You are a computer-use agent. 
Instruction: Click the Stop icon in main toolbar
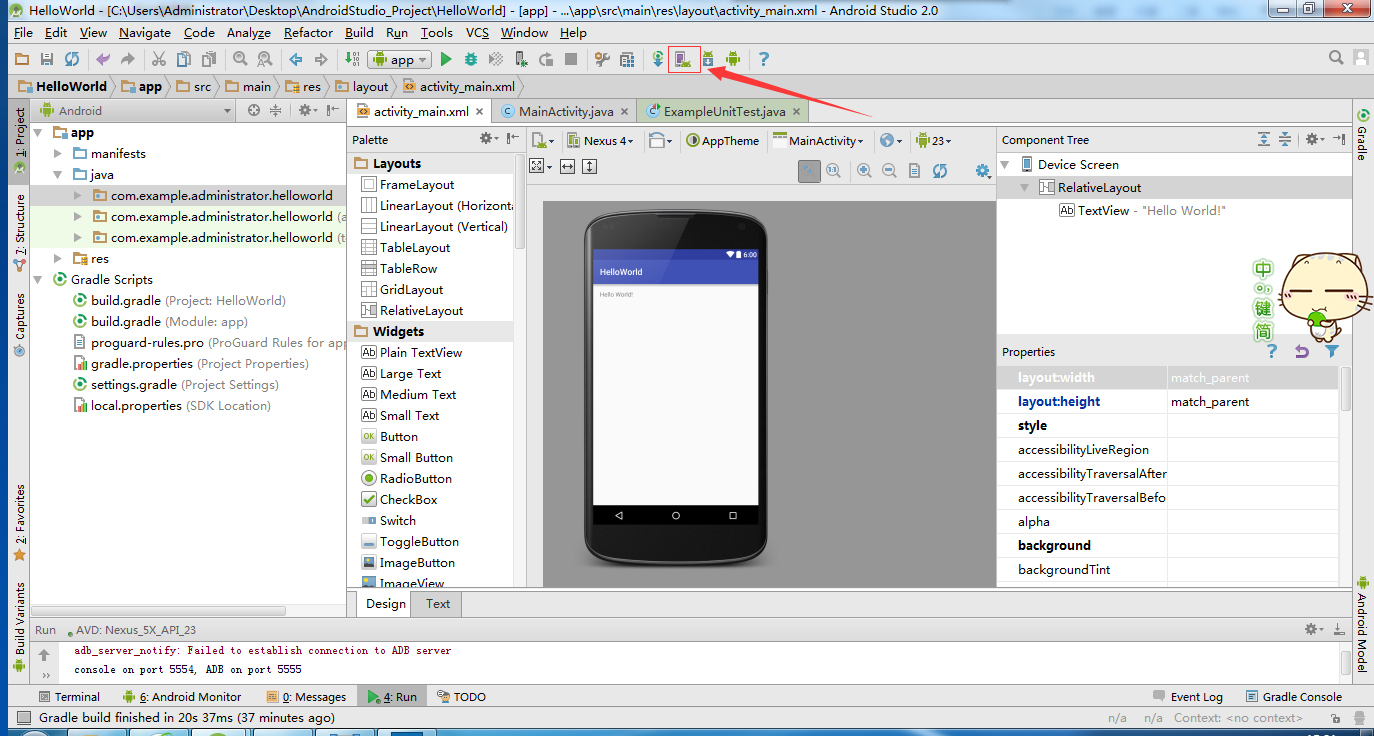571,59
